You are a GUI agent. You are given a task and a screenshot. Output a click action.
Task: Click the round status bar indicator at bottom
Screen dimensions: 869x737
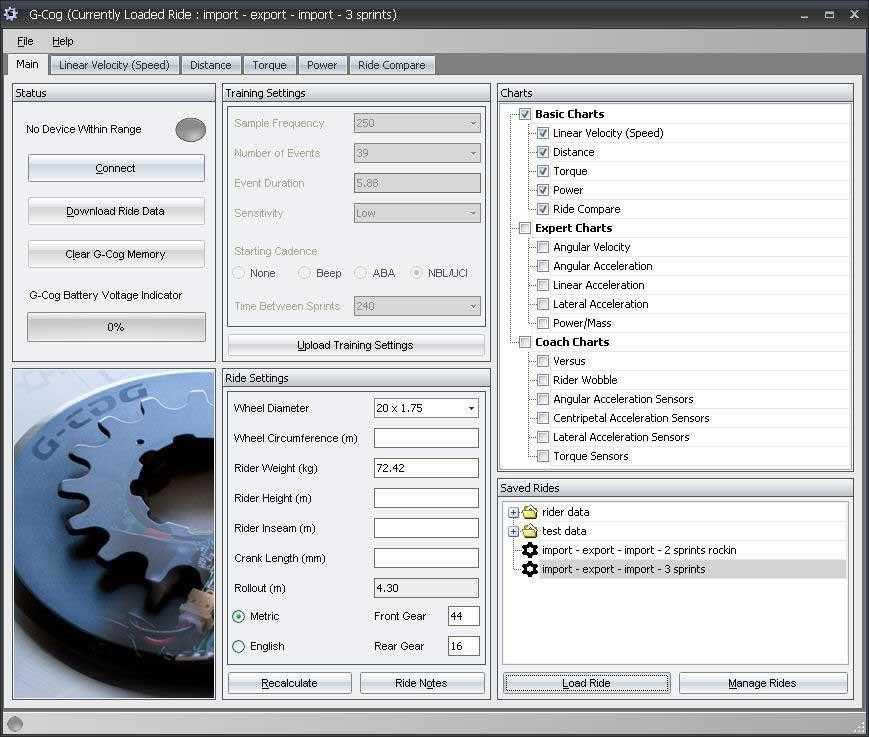click(15, 724)
